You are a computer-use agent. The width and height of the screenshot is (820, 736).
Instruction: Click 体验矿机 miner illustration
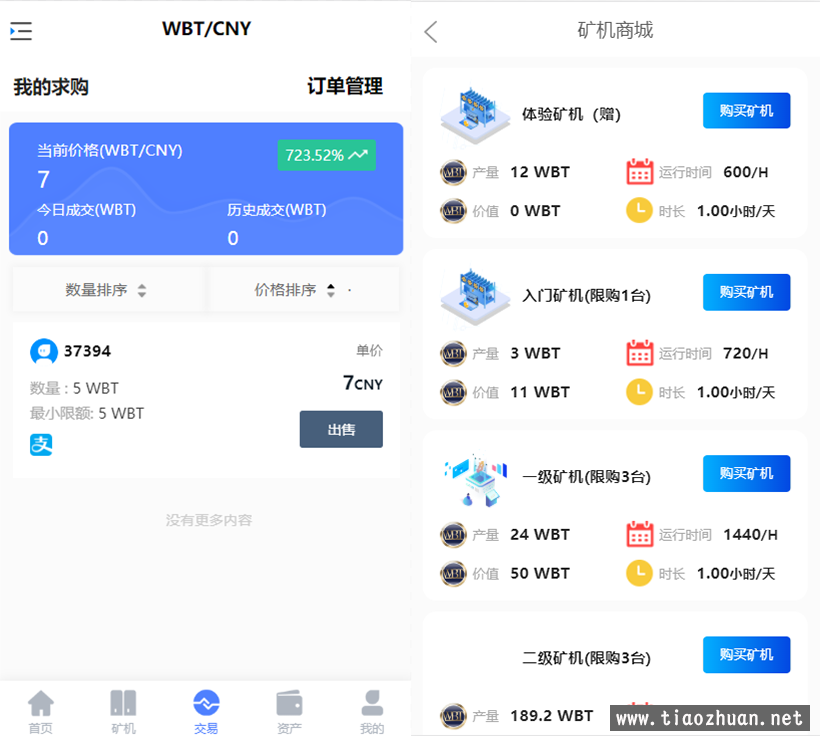(475, 115)
